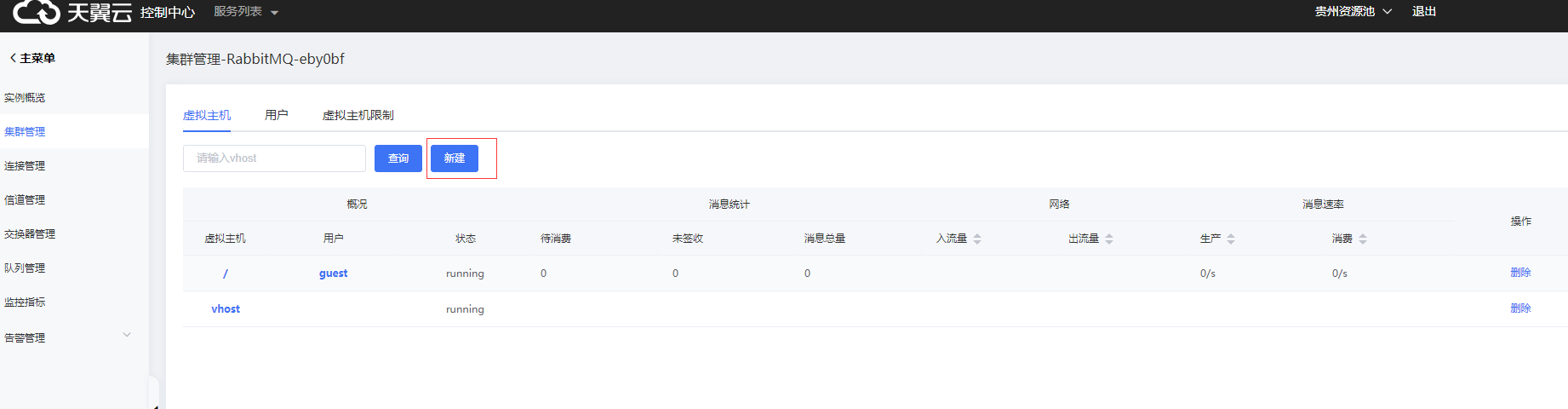Click the 新建 button

pyautogui.click(x=455, y=158)
